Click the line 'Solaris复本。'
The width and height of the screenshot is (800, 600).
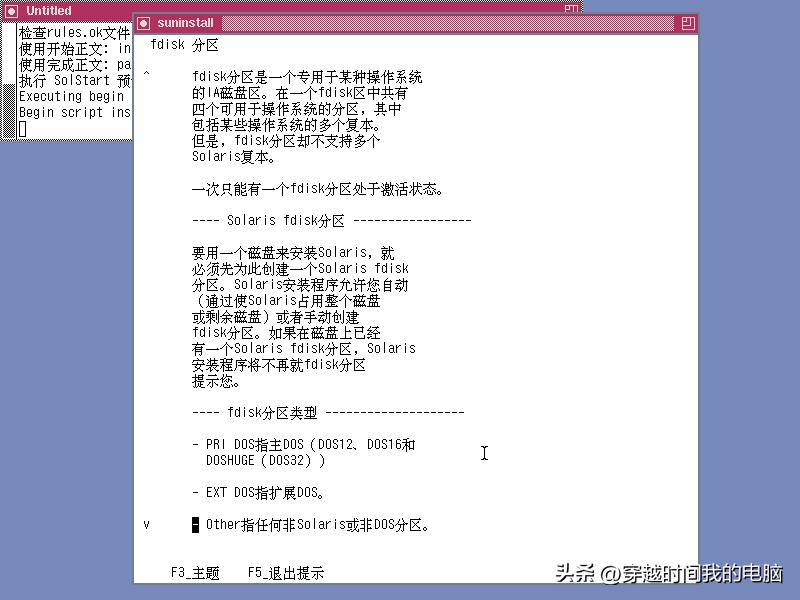234,157
